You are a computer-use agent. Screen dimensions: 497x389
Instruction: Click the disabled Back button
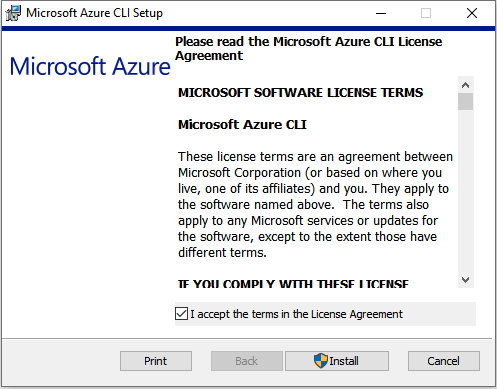tap(247, 361)
